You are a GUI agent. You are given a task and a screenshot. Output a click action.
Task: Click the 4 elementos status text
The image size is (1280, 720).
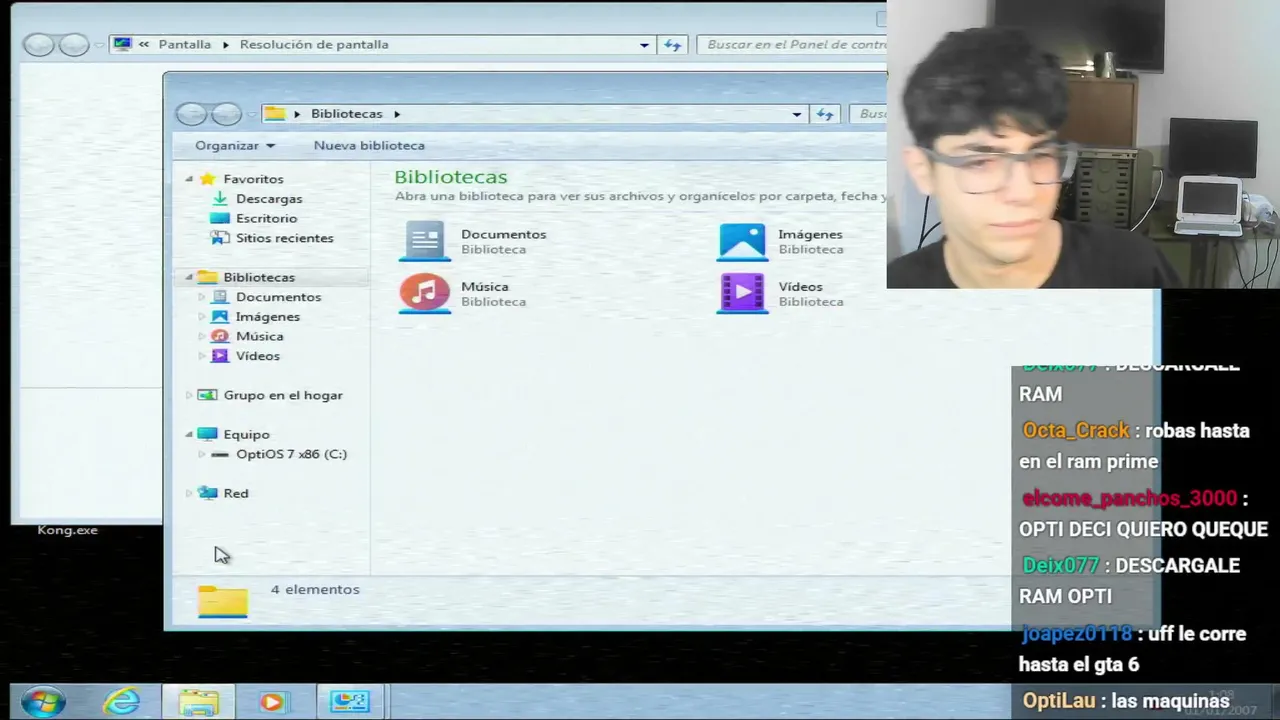tap(315, 589)
